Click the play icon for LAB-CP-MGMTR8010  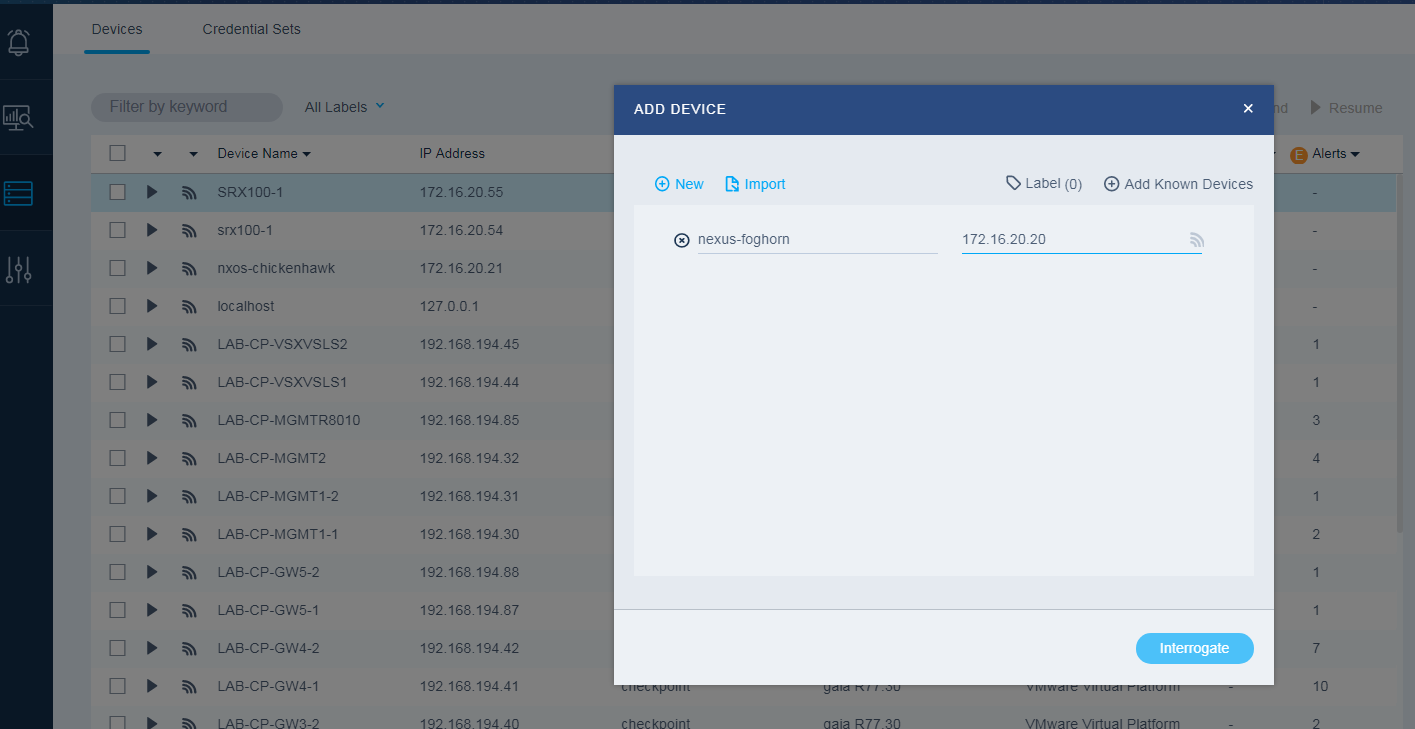[152, 420]
